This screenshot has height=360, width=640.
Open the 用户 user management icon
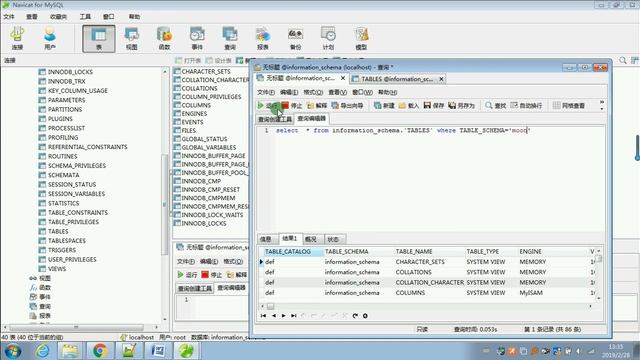(50, 38)
